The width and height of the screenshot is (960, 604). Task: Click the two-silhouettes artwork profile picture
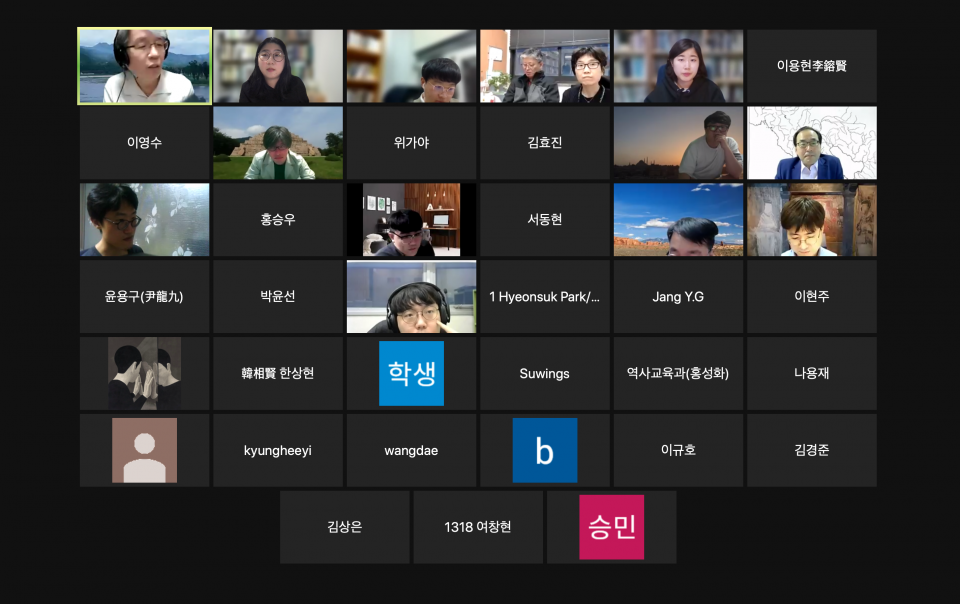pyautogui.click(x=144, y=373)
